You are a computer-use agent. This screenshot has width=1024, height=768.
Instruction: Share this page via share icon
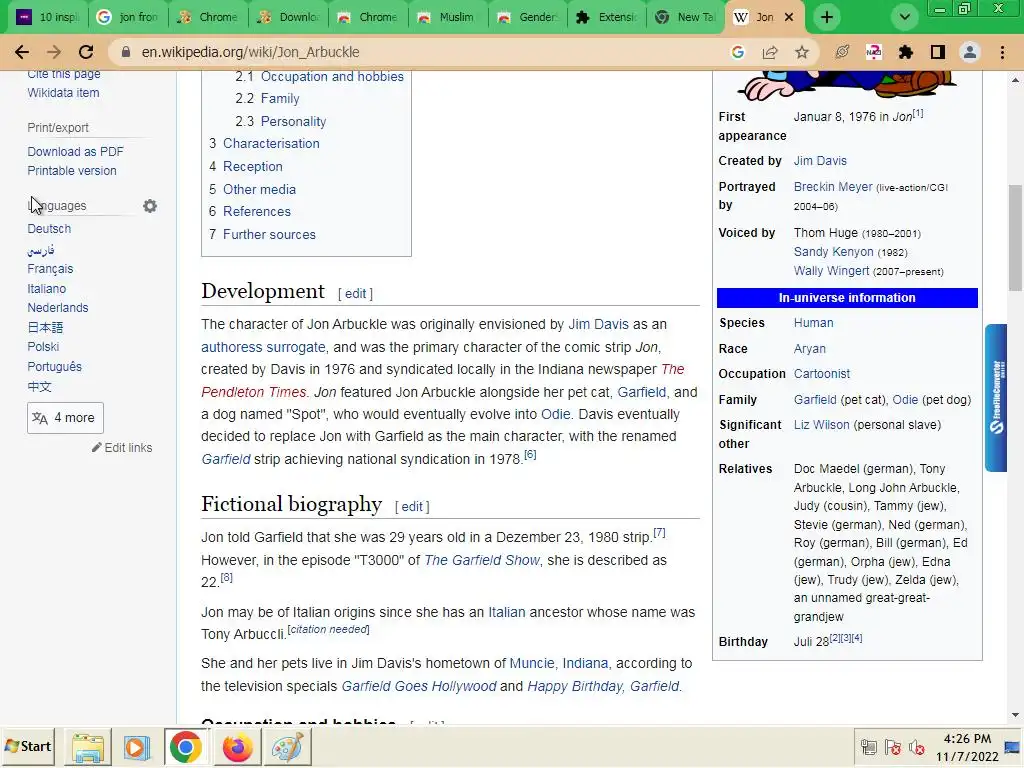coord(770,52)
